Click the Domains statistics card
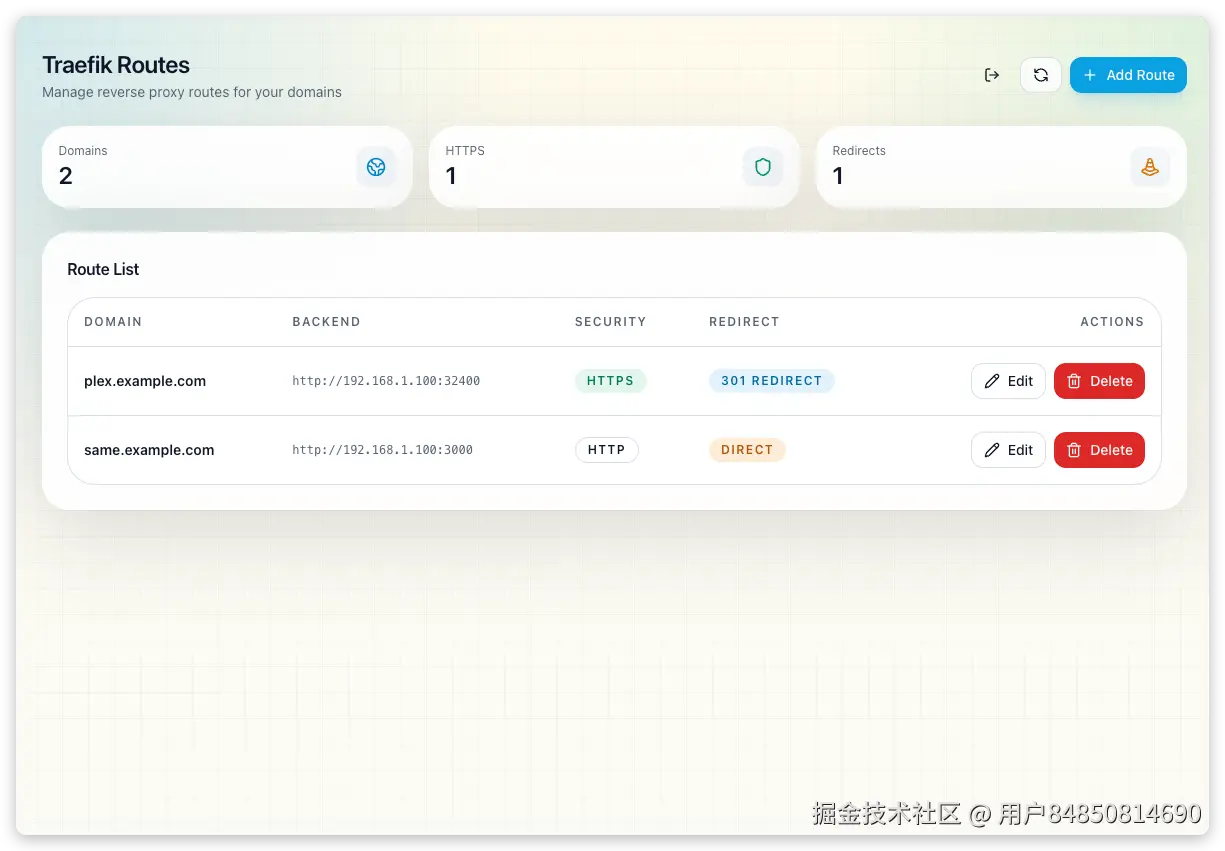 (x=227, y=167)
